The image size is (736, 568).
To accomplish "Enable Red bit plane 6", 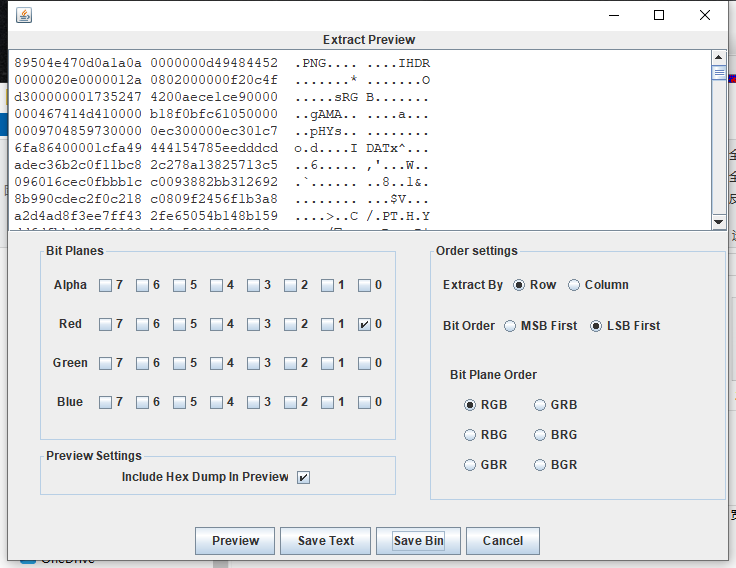I will tap(142, 324).
